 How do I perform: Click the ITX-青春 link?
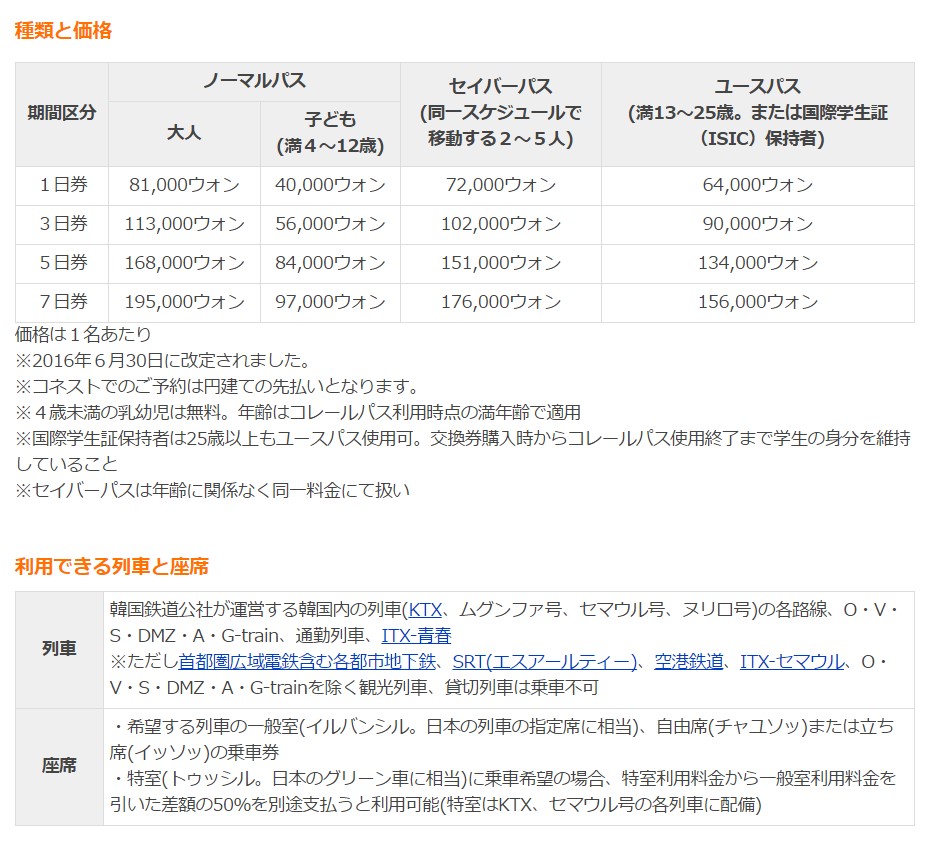[416, 635]
